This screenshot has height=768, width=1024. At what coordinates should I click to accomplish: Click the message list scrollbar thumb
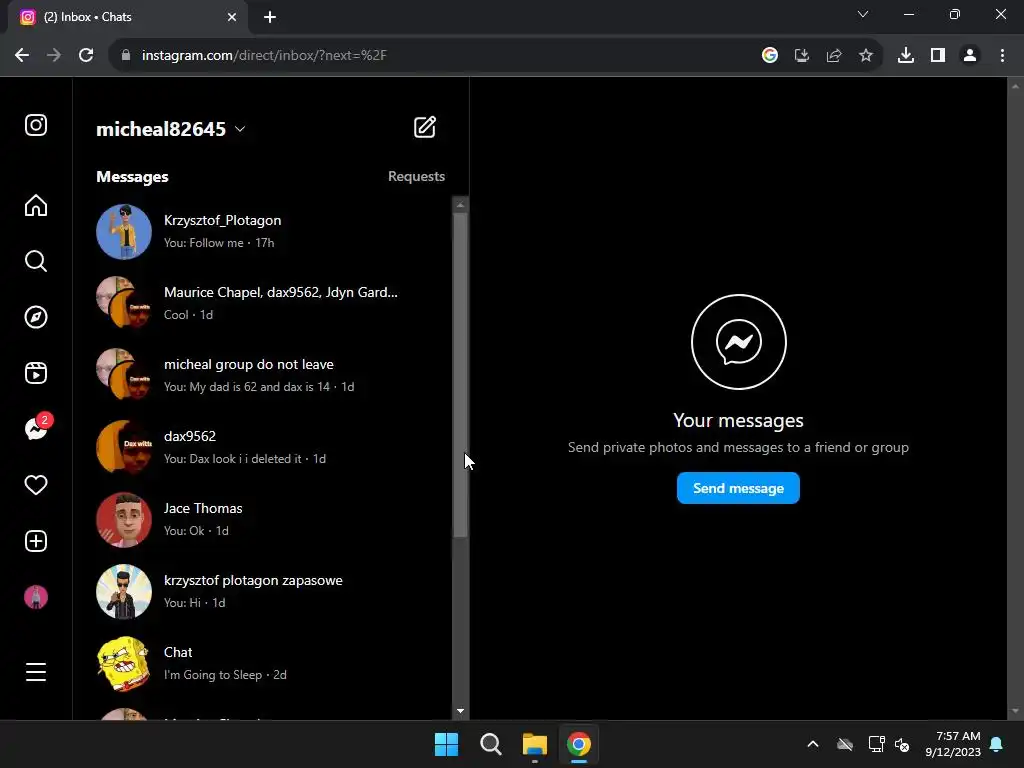[460, 376]
